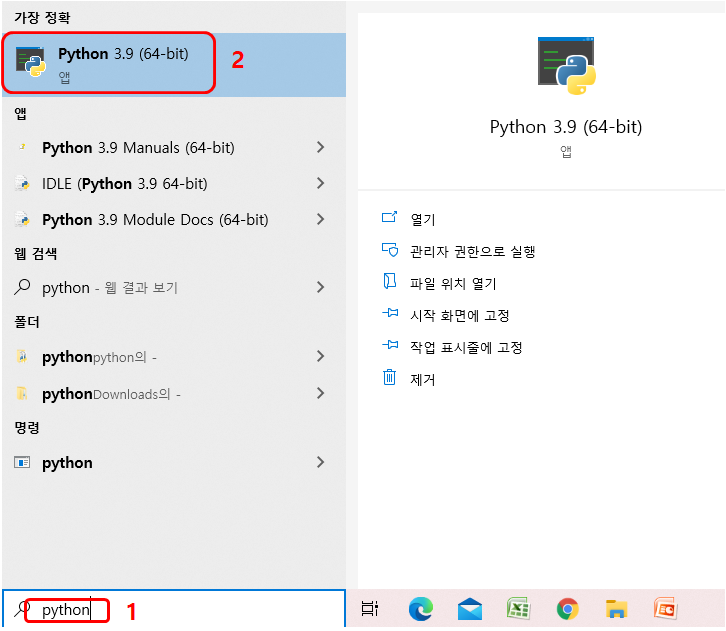Click the shield icon for run as administrator
The width and height of the screenshot is (726, 631).
[389, 250]
